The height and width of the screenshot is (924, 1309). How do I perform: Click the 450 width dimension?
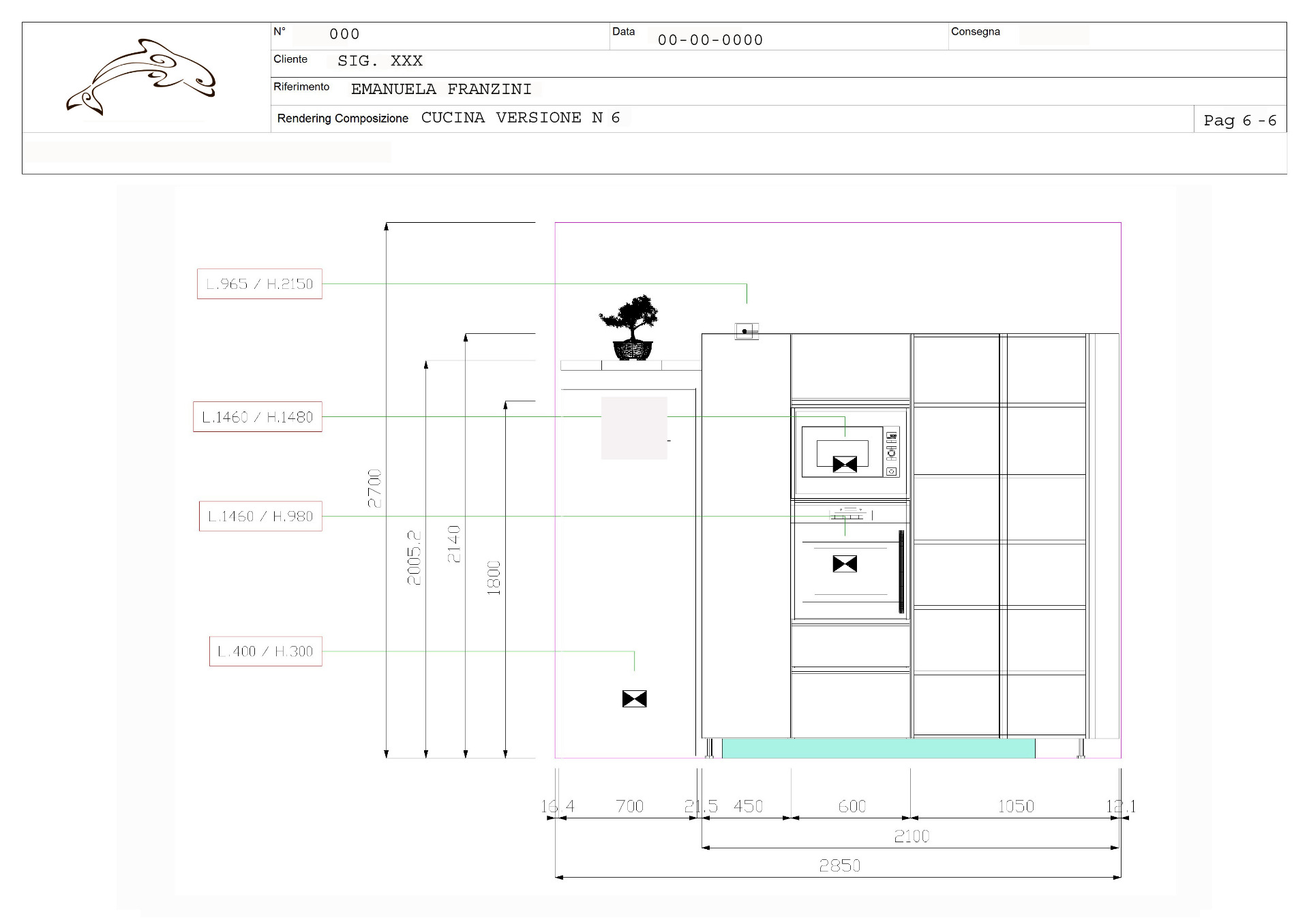tap(748, 807)
